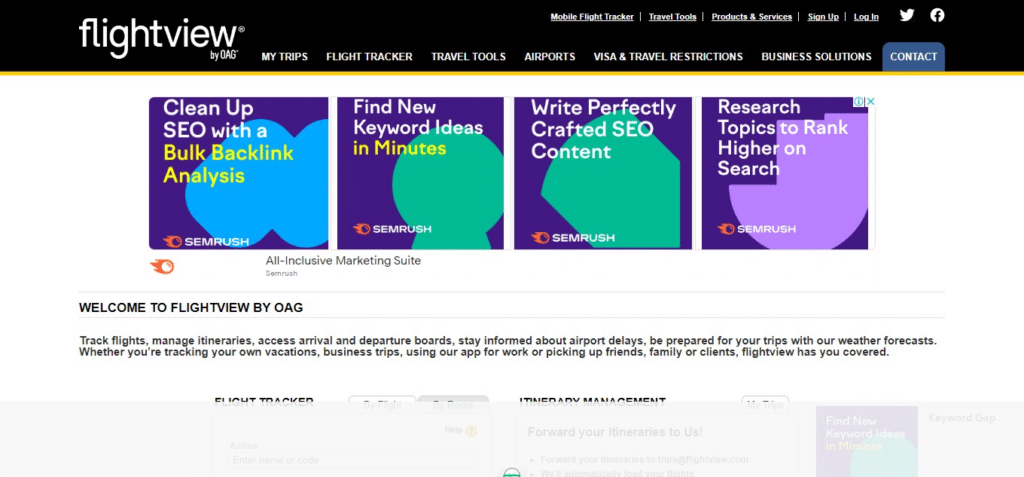Viewport: 1024px width, 477px height.
Task: Click the All-Inclusive Marketing Suite ad text
Action: tap(343, 261)
